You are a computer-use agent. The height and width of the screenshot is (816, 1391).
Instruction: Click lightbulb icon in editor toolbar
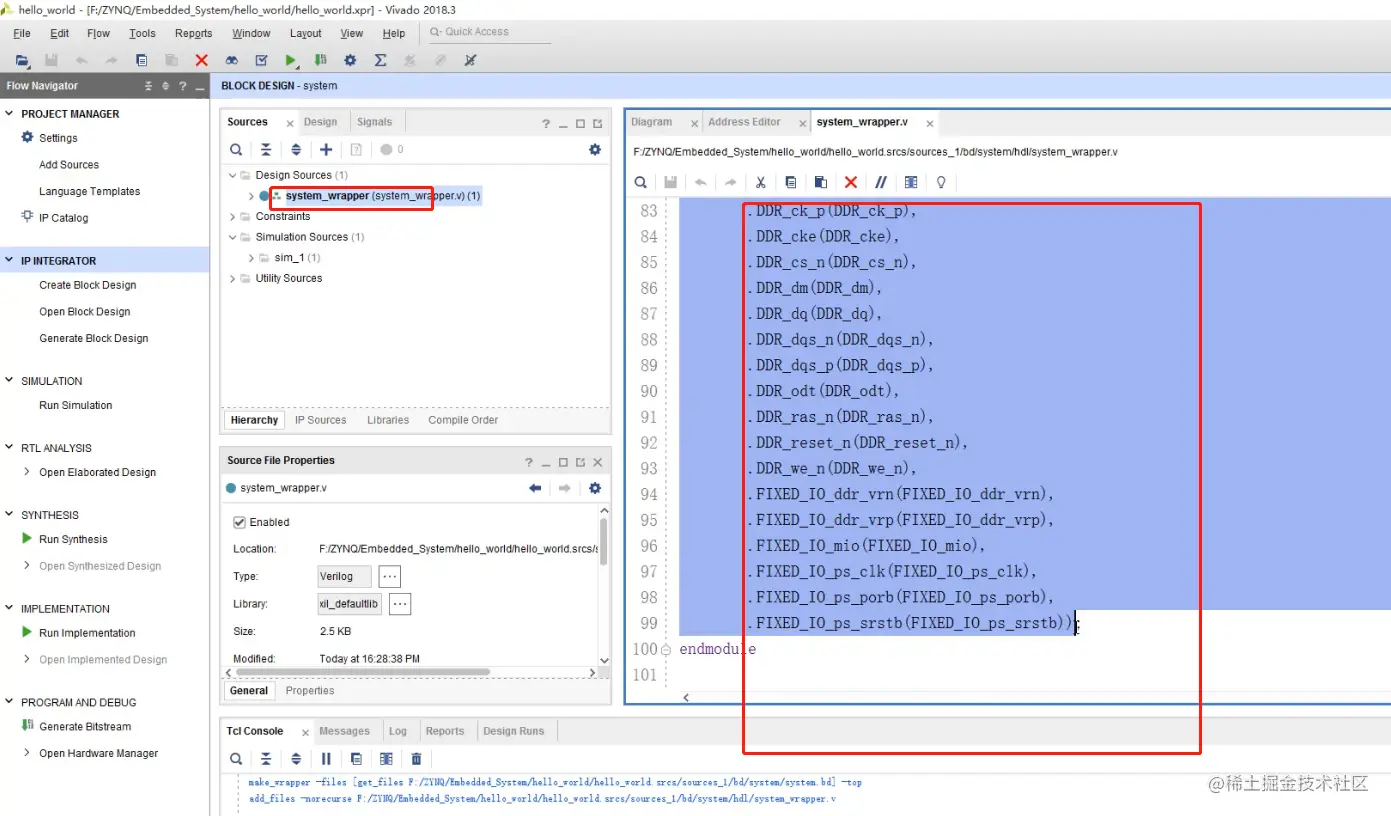coord(940,182)
